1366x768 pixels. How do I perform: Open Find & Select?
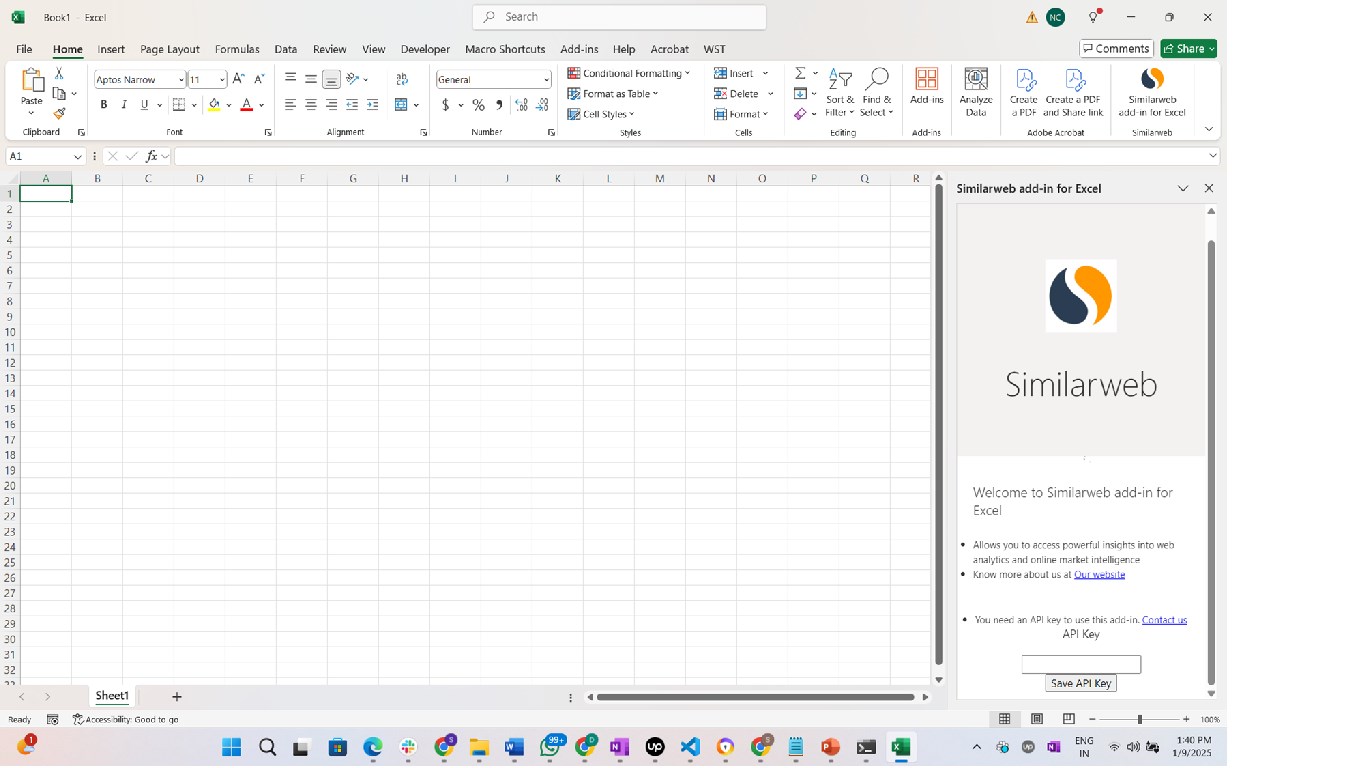877,92
